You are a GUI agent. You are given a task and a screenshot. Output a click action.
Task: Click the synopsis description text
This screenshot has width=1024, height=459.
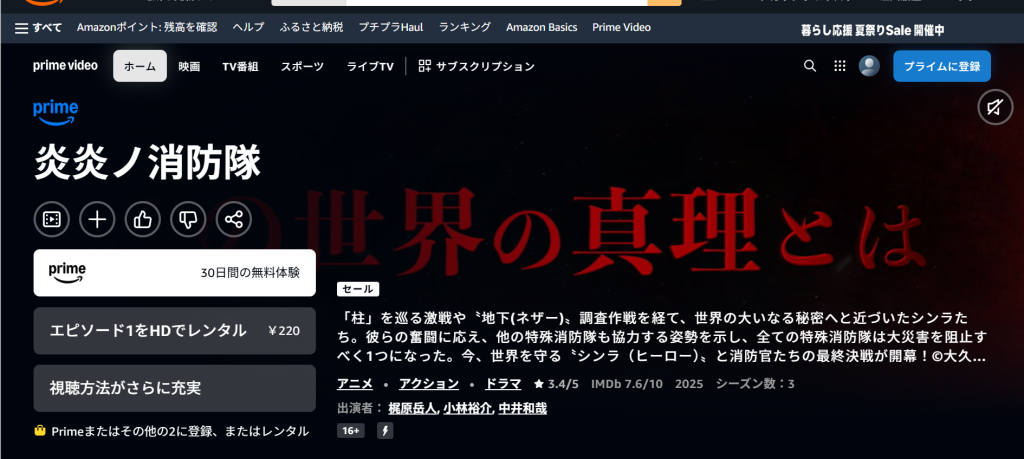point(662,337)
